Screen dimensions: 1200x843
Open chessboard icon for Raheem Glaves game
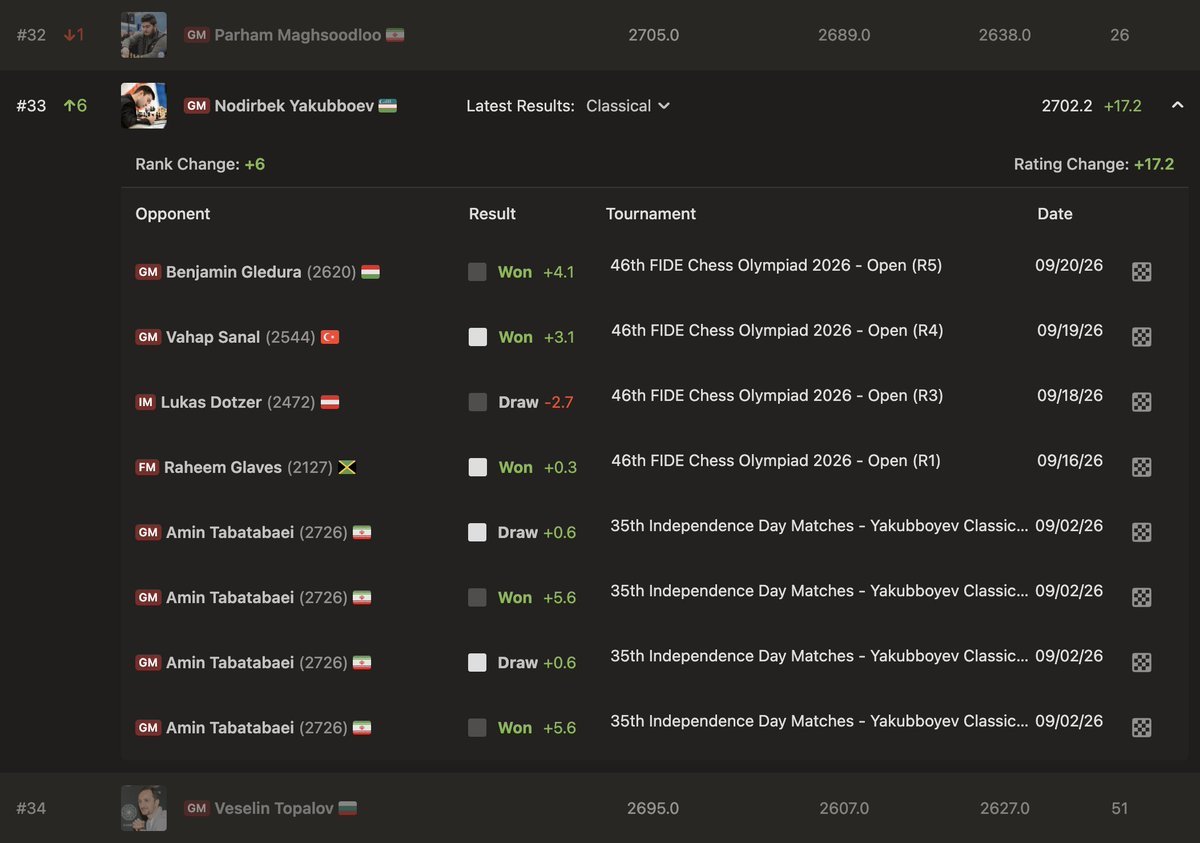point(1141,467)
